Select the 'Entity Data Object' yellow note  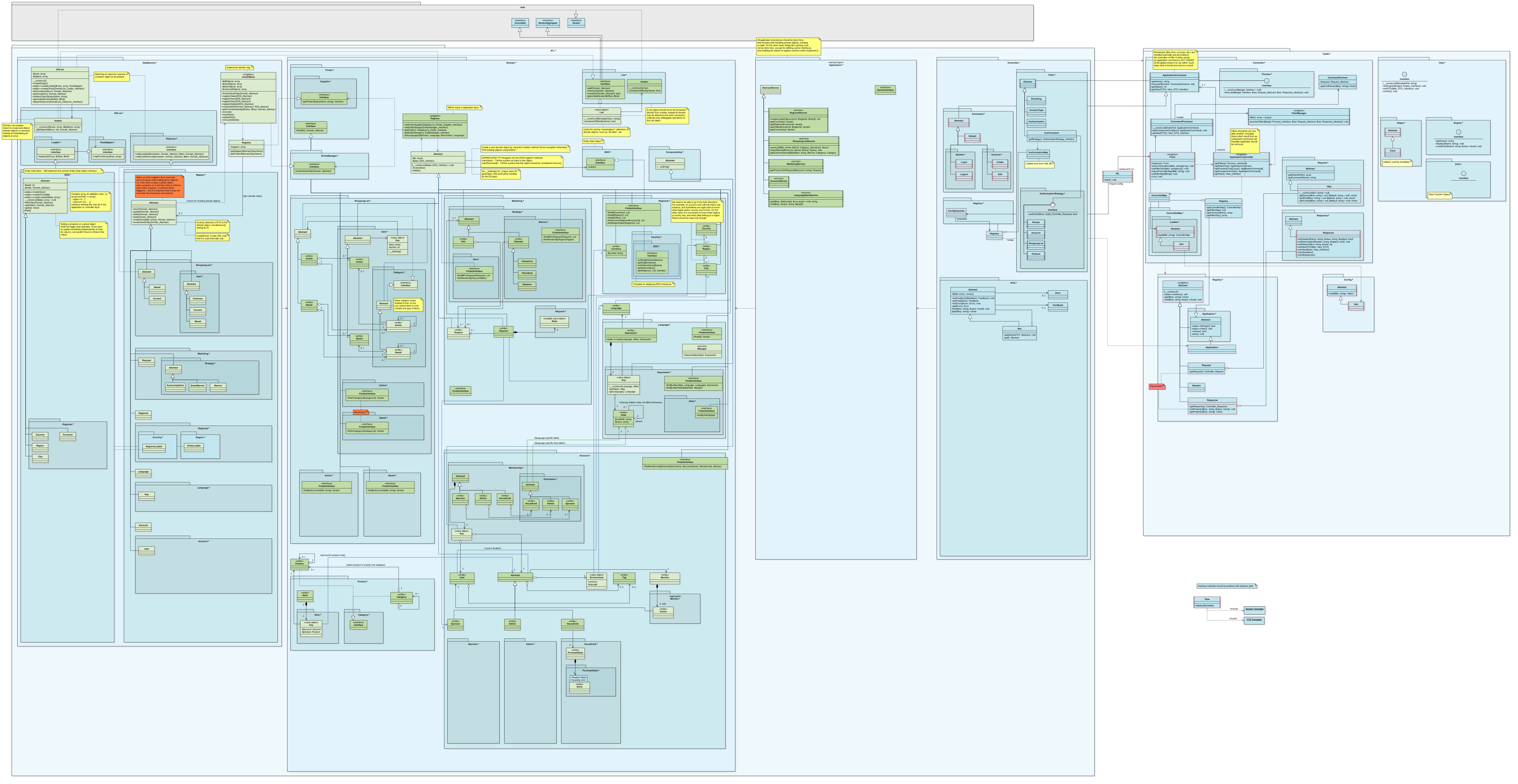pyautogui.click(x=593, y=141)
